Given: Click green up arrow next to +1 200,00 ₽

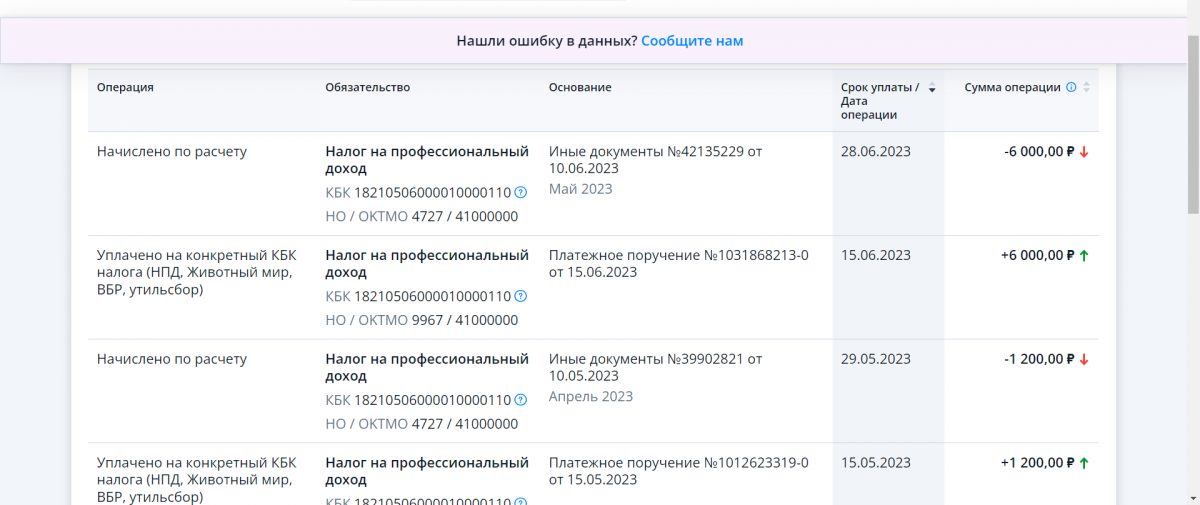Looking at the screenshot, I should pyautogui.click(x=1084, y=464).
